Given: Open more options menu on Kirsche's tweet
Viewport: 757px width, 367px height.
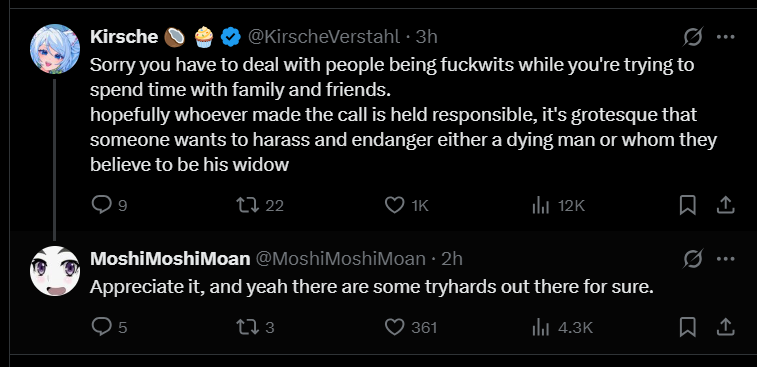Looking at the screenshot, I should click(726, 37).
